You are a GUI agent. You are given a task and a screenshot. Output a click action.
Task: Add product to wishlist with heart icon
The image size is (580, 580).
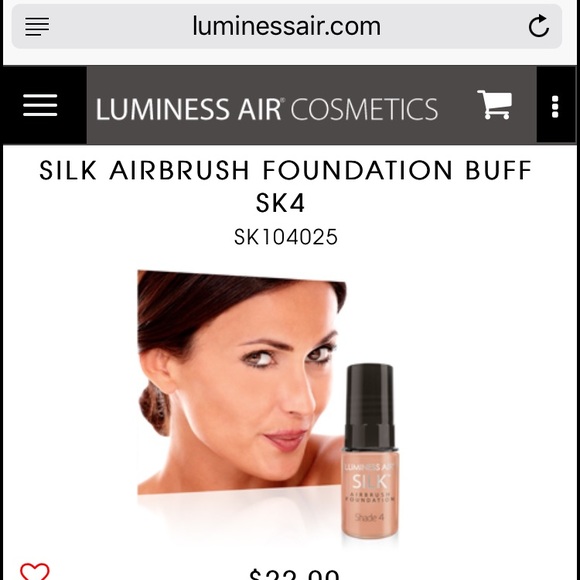[x=34, y=571]
